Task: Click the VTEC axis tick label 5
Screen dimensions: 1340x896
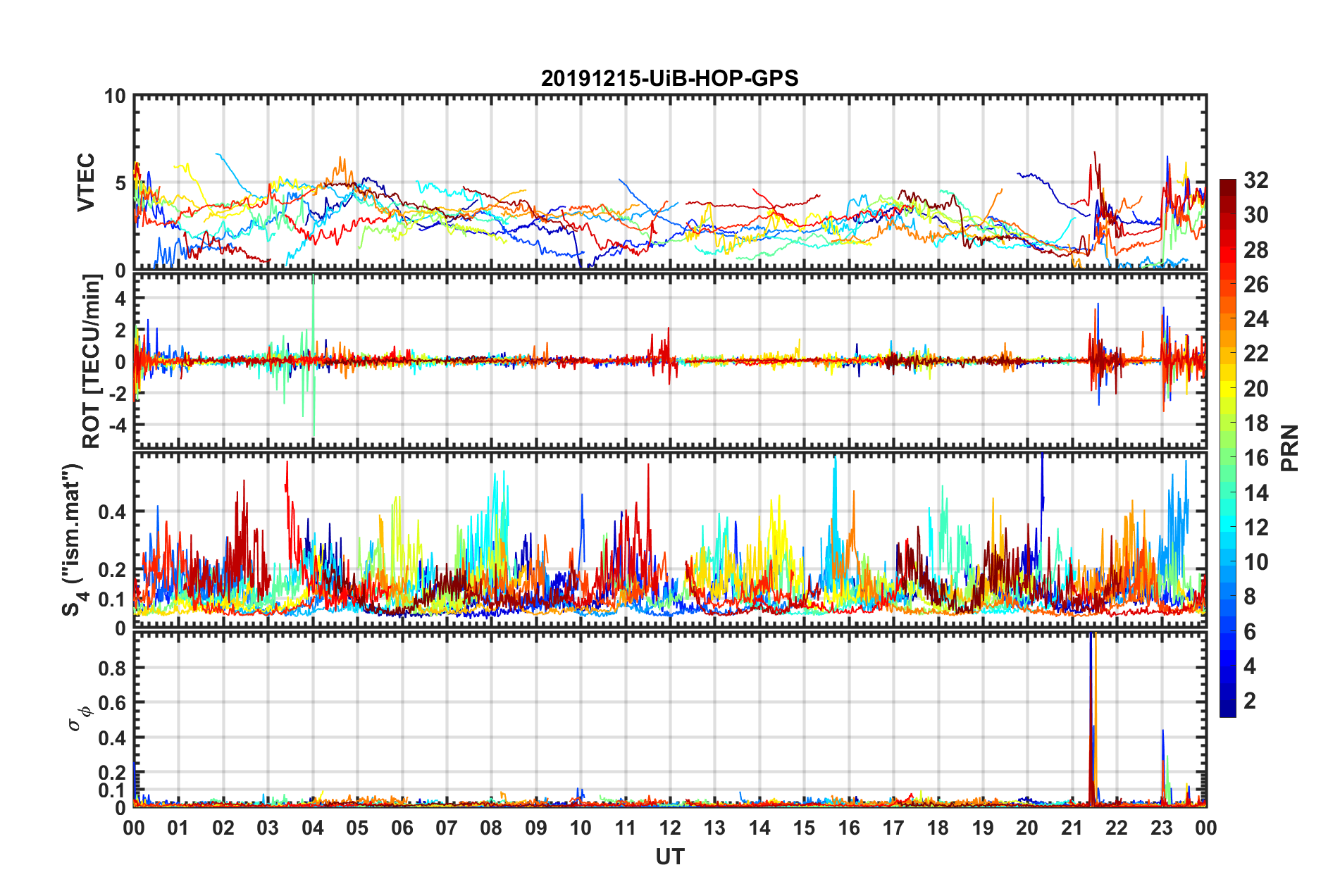Action: pyautogui.click(x=120, y=184)
